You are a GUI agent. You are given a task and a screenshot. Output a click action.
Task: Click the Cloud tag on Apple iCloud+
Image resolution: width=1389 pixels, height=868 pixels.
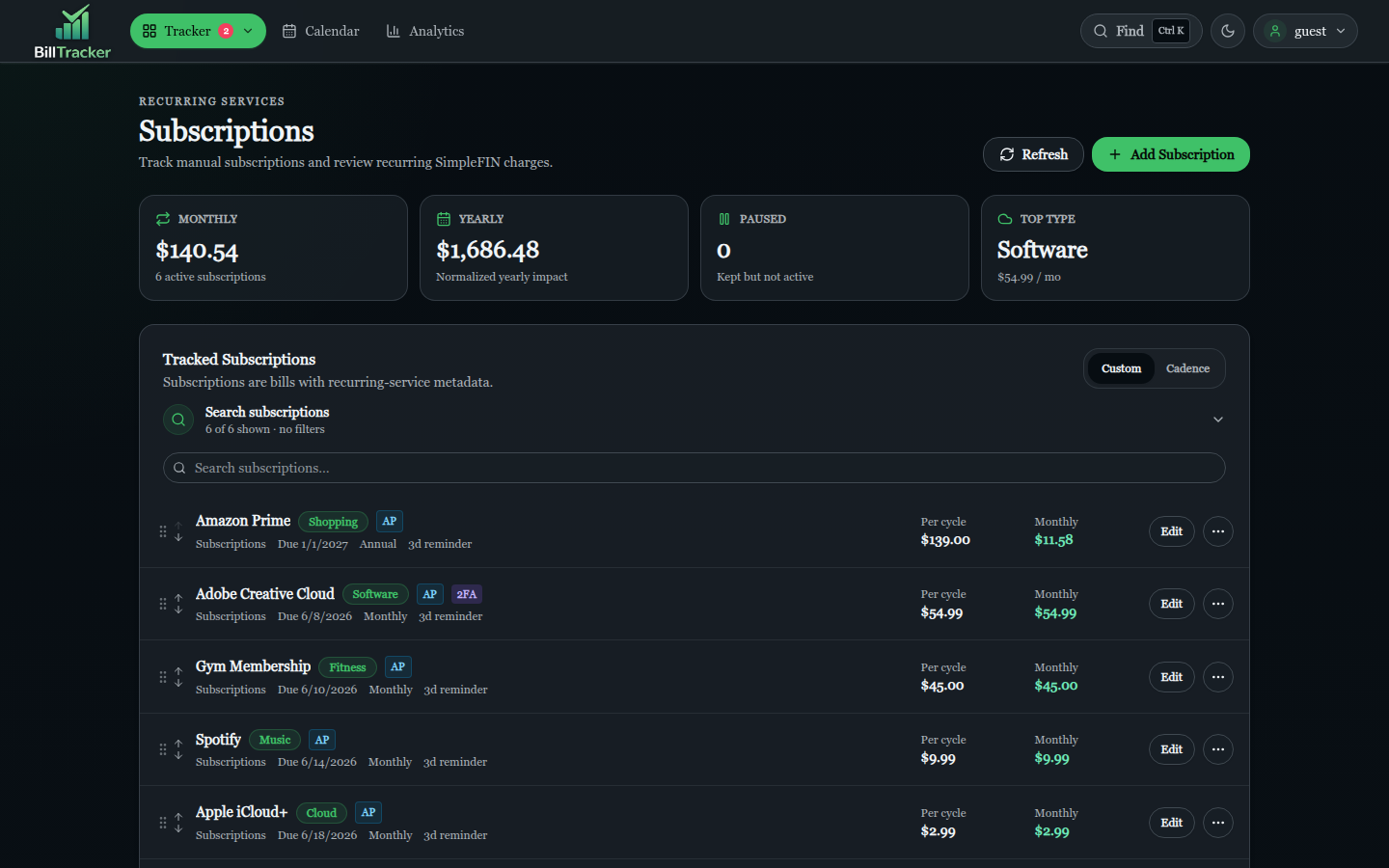coord(321,813)
